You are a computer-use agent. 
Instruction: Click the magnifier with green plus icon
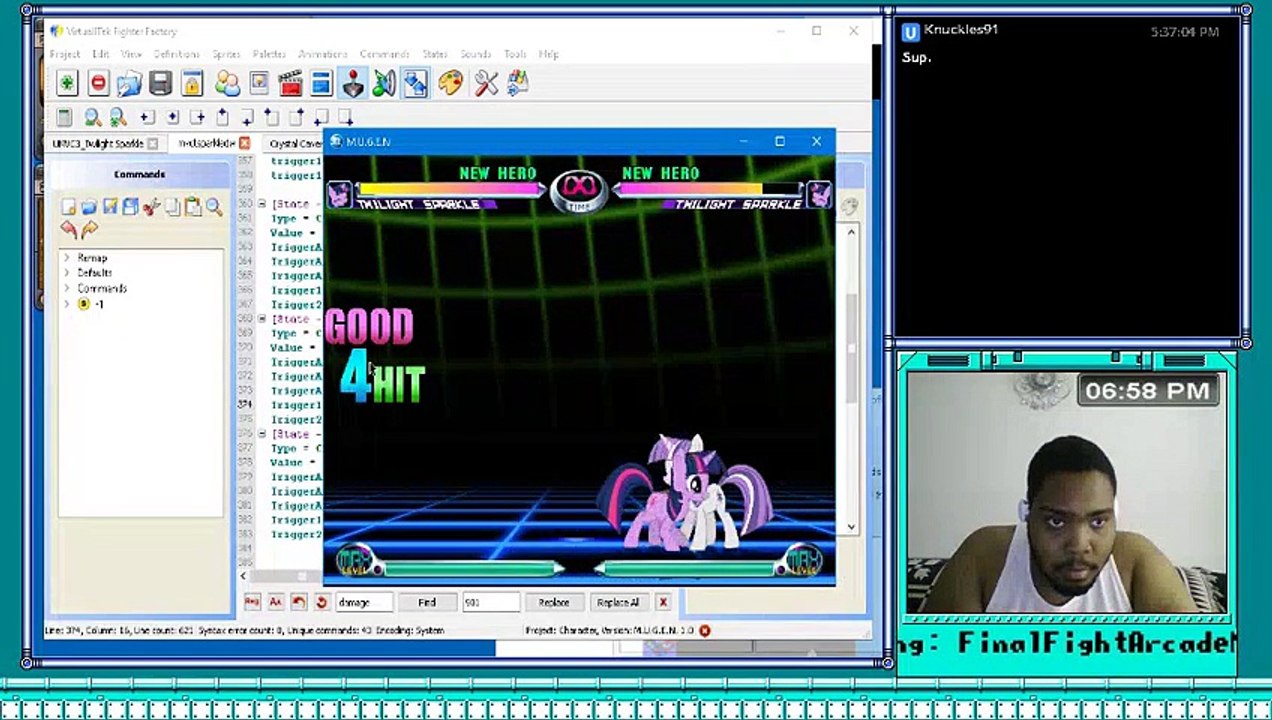pyautogui.click(x=118, y=117)
